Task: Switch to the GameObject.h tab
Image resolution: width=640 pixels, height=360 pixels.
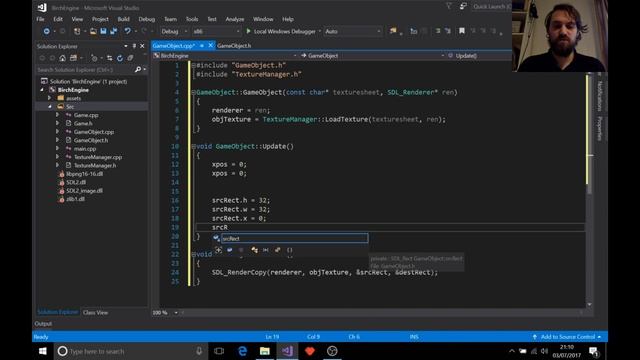Action: point(234,46)
